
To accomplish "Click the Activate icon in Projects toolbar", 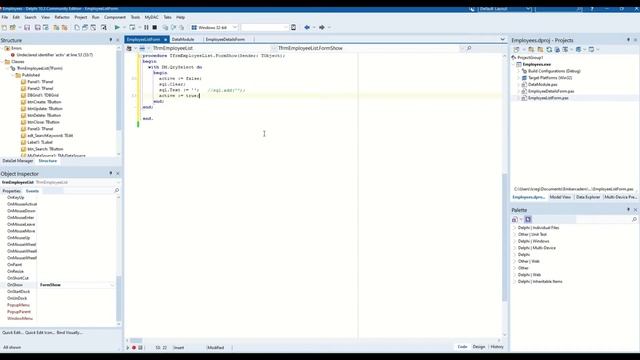I will [x=517, y=49].
